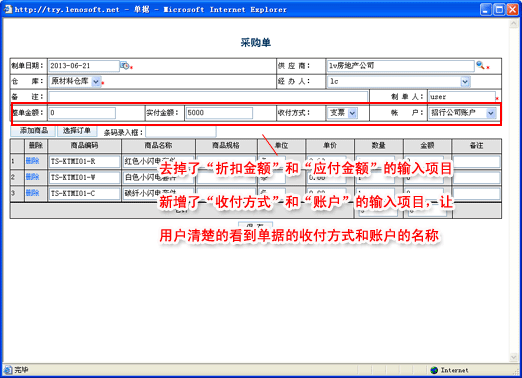Click the 供应商 input field
The width and height of the screenshot is (522, 378).
click(x=400, y=66)
